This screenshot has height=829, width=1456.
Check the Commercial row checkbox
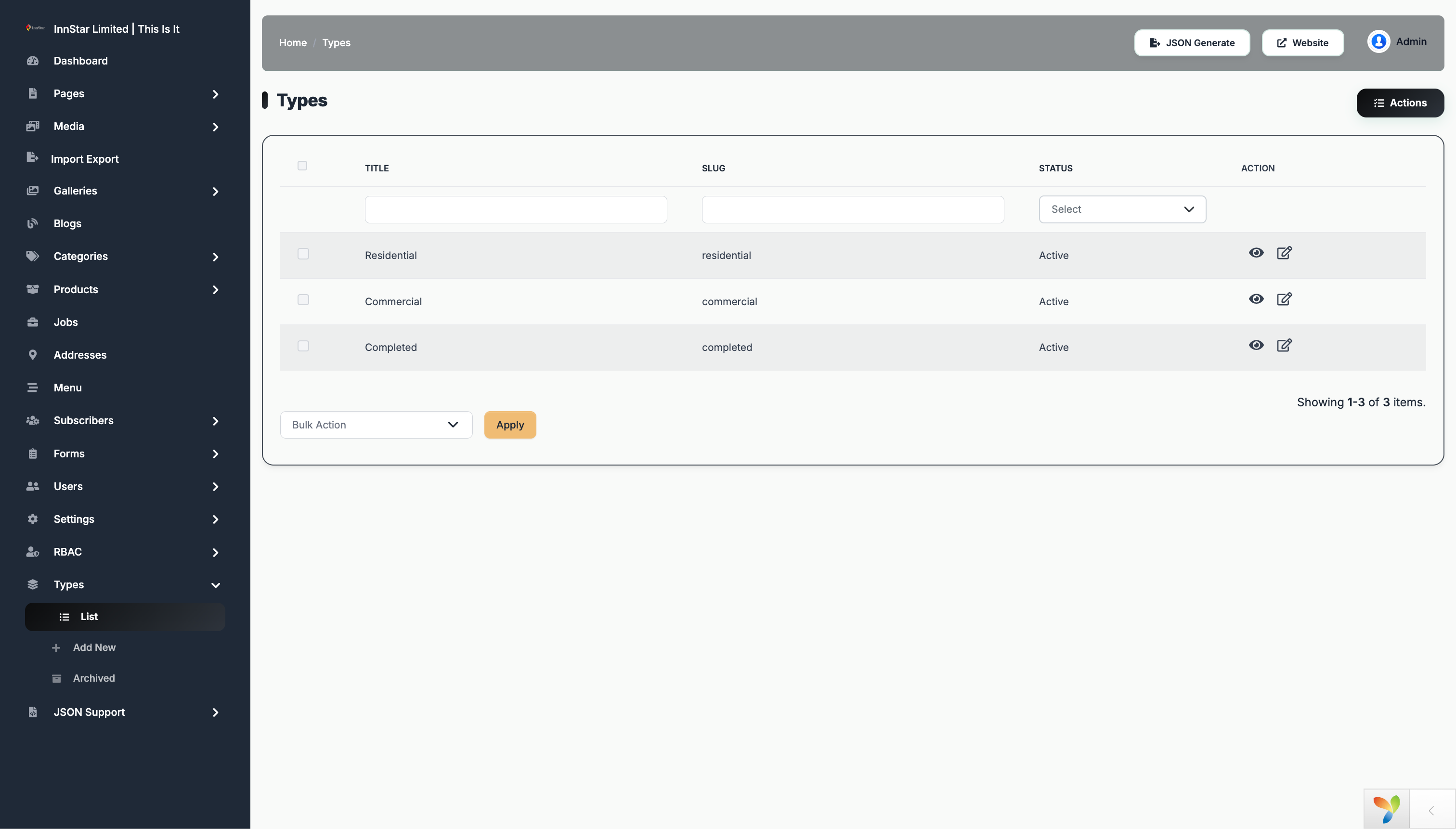click(x=303, y=300)
